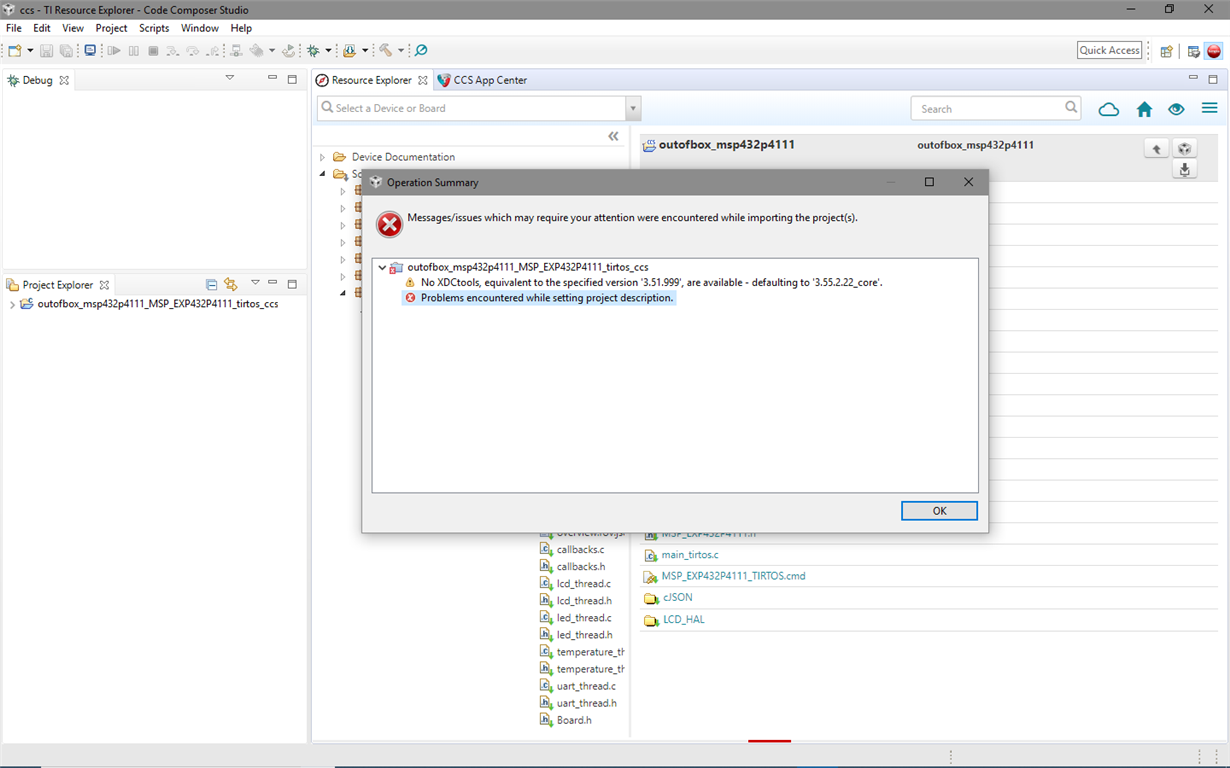The width and height of the screenshot is (1230, 768).
Task: Open the Debug view menu triangle
Action: click(229, 78)
